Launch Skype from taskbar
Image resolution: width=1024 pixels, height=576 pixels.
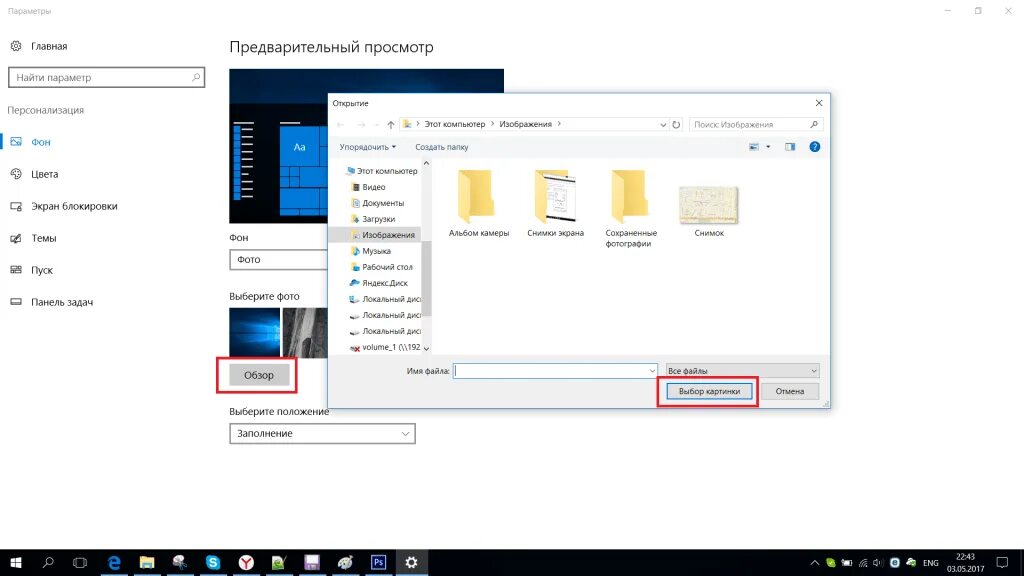[x=213, y=562]
